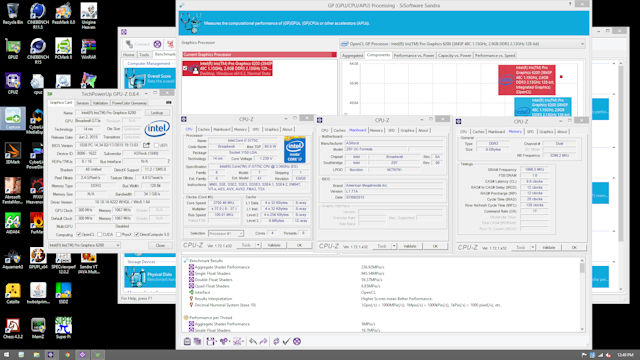Open Tools dropdown arrow in Mainboard CPU-Z window
The image size is (640, 360).
point(394,246)
